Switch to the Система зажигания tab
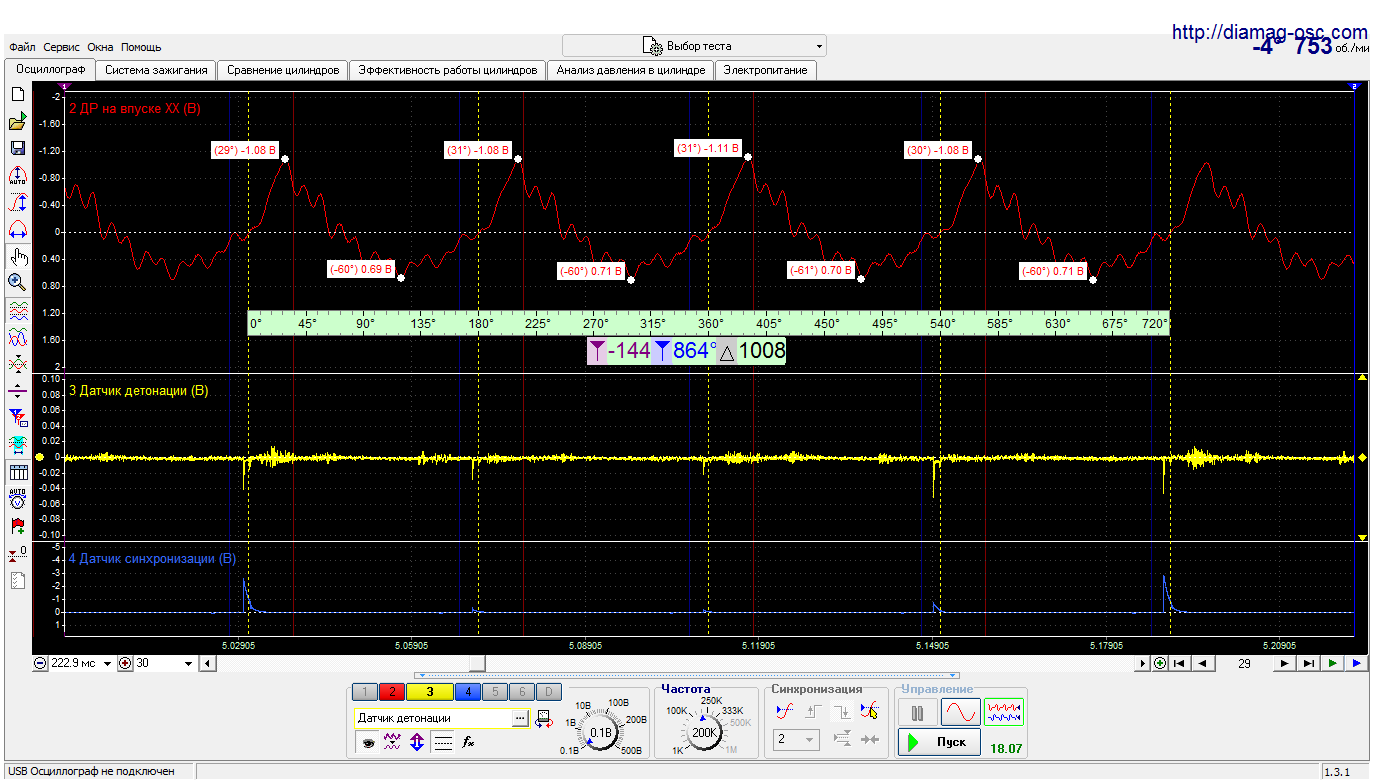 (x=156, y=70)
